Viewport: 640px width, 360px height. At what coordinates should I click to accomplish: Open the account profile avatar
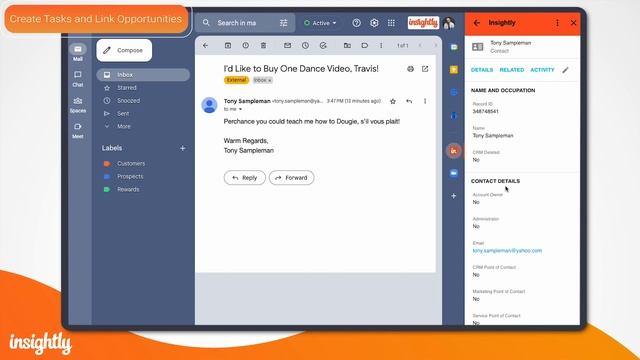tap(449, 23)
